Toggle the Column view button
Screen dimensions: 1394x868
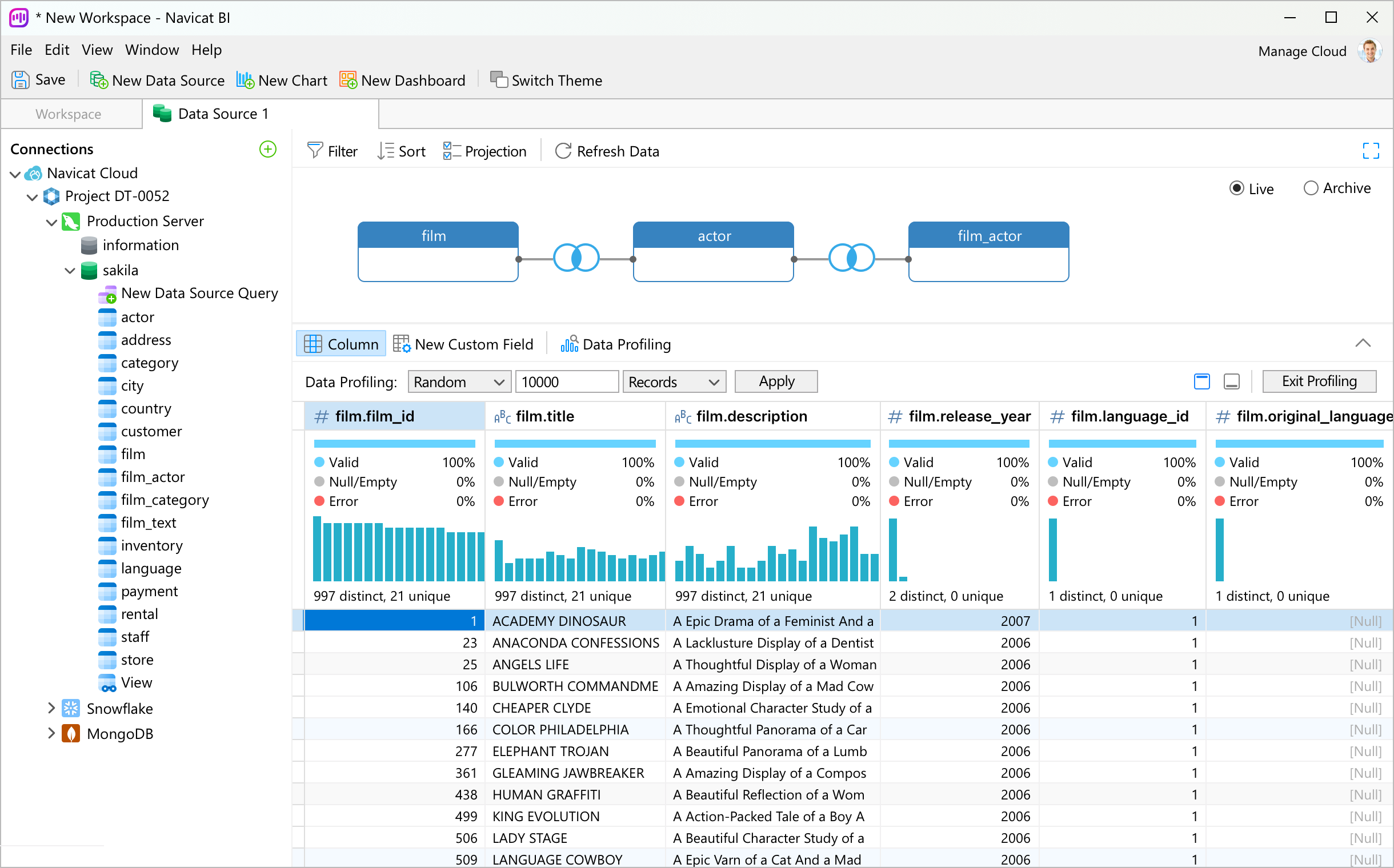341,344
